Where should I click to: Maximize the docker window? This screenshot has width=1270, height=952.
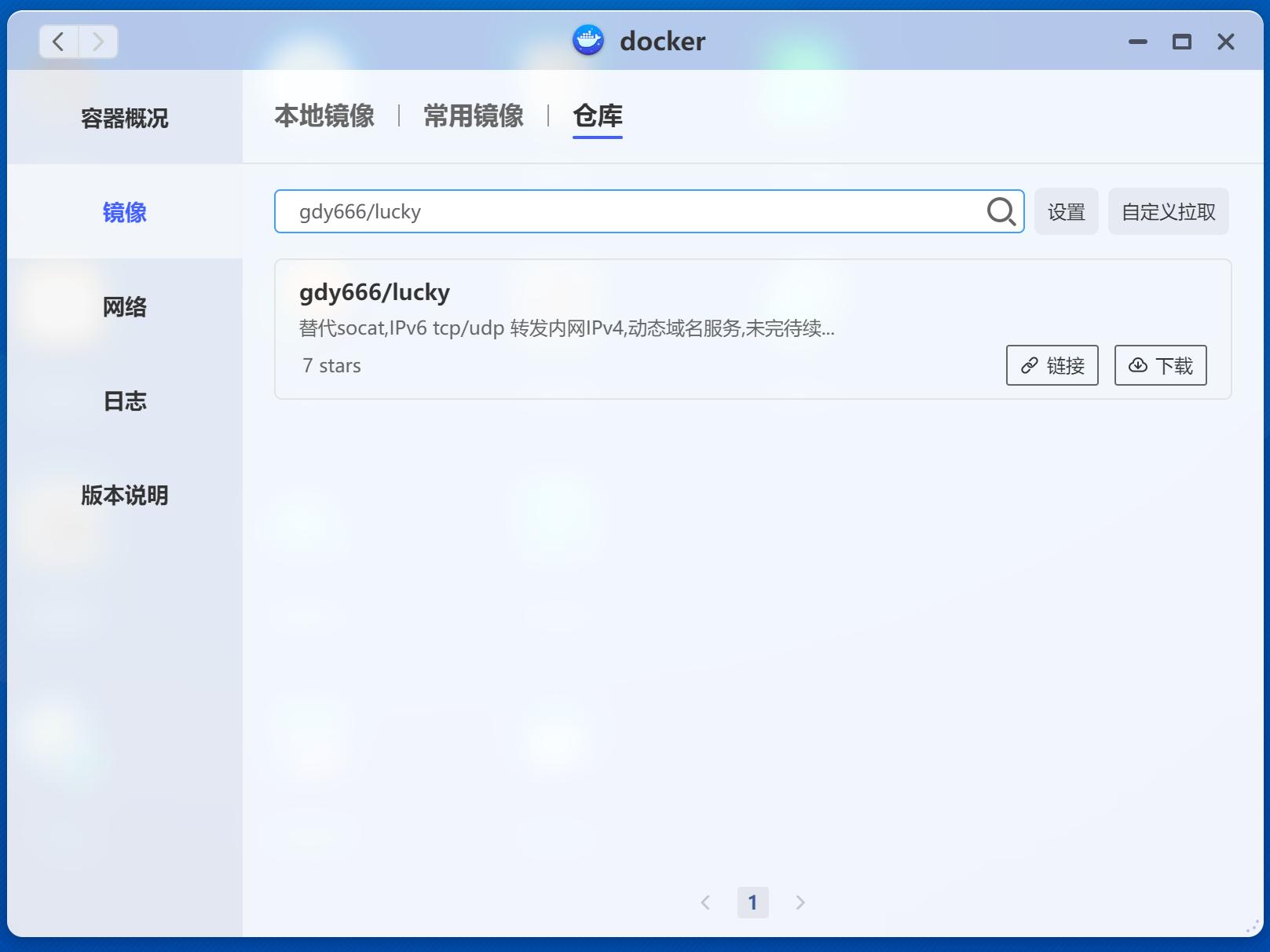1182,42
